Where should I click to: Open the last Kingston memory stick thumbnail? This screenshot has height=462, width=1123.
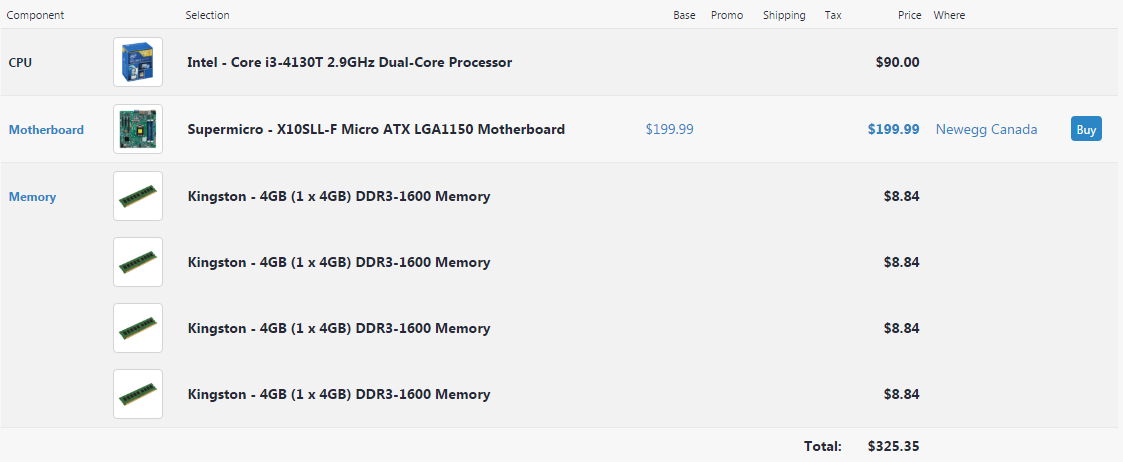click(x=138, y=394)
